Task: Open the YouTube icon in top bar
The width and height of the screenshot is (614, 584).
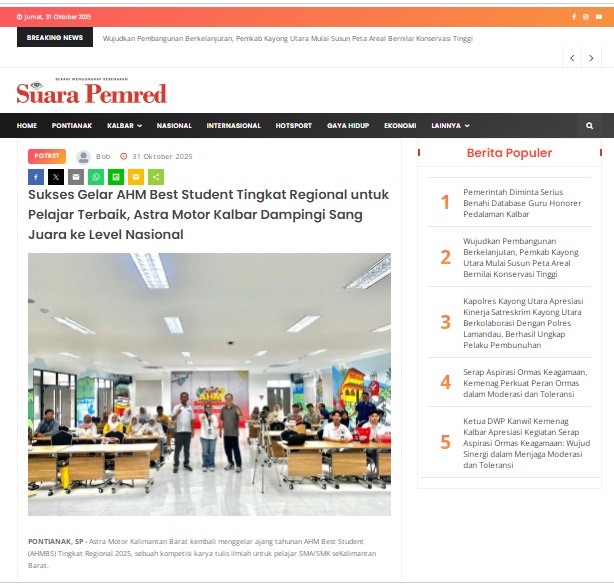Action: pyautogui.click(x=600, y=17)
